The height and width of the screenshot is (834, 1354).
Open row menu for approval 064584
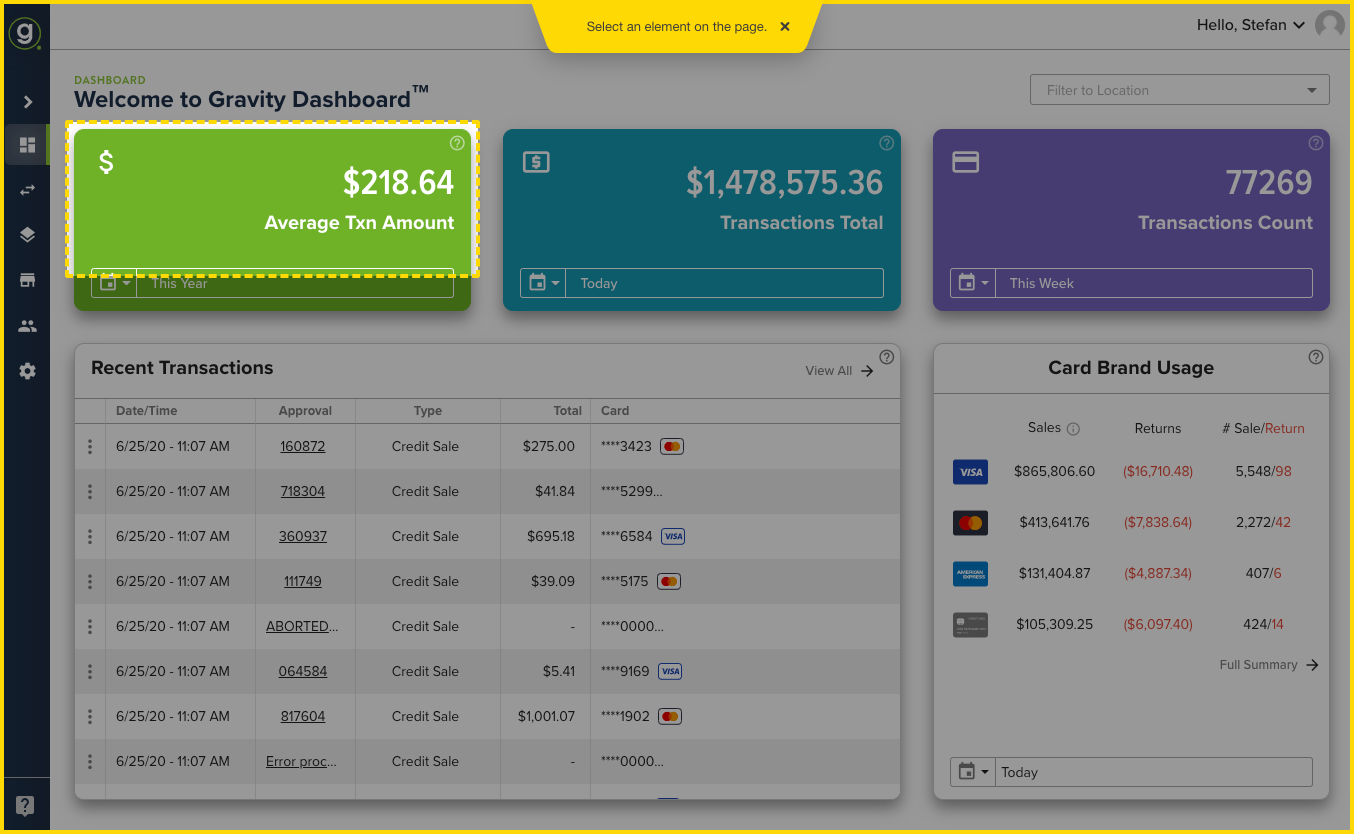[x=90, y=671]
